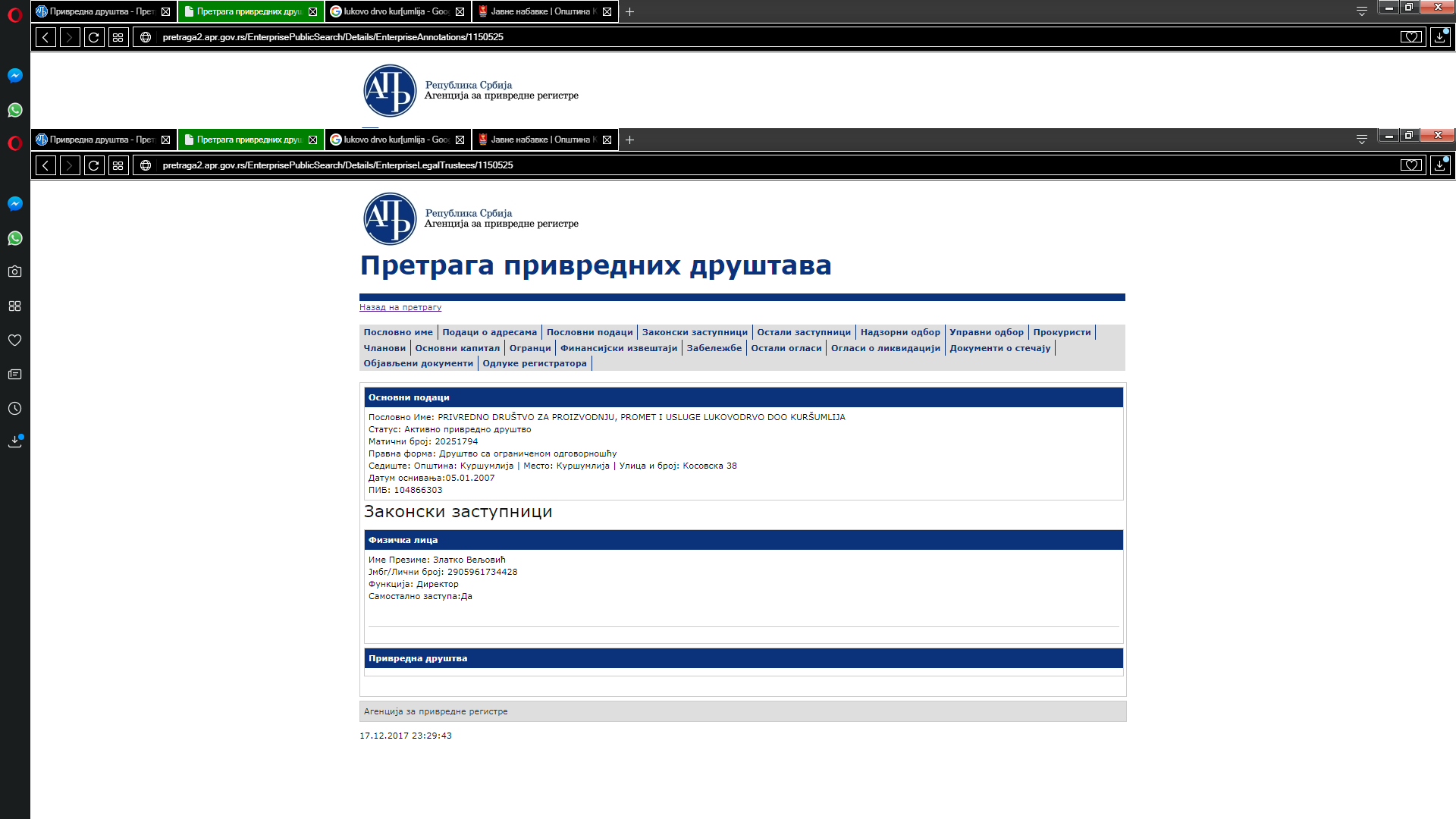Open Огранци section
The image size is (1456, 819).
coord(530,348)
